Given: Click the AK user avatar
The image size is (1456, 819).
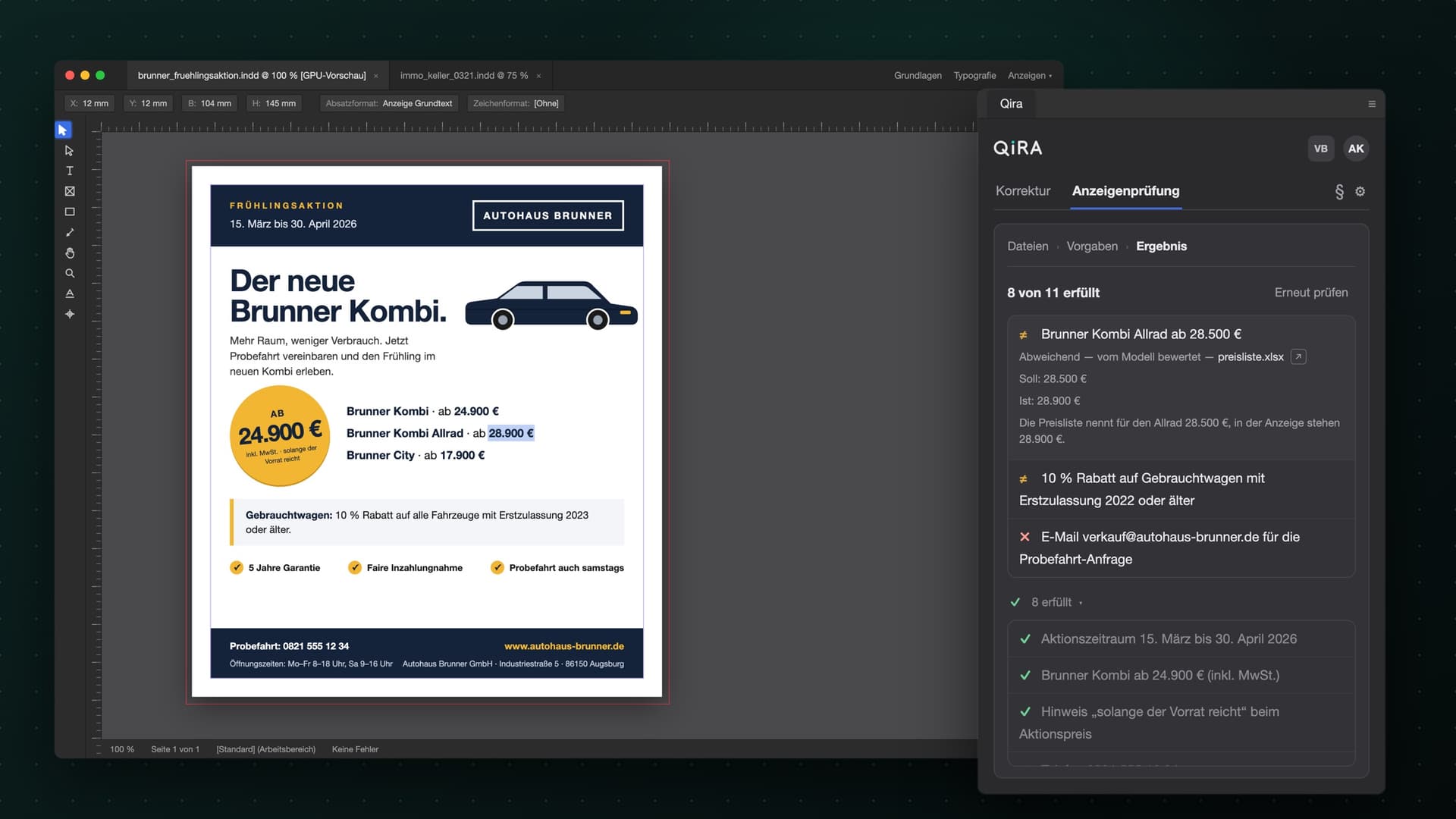Looking at the screenshot, I should [x=1356, y=149].
